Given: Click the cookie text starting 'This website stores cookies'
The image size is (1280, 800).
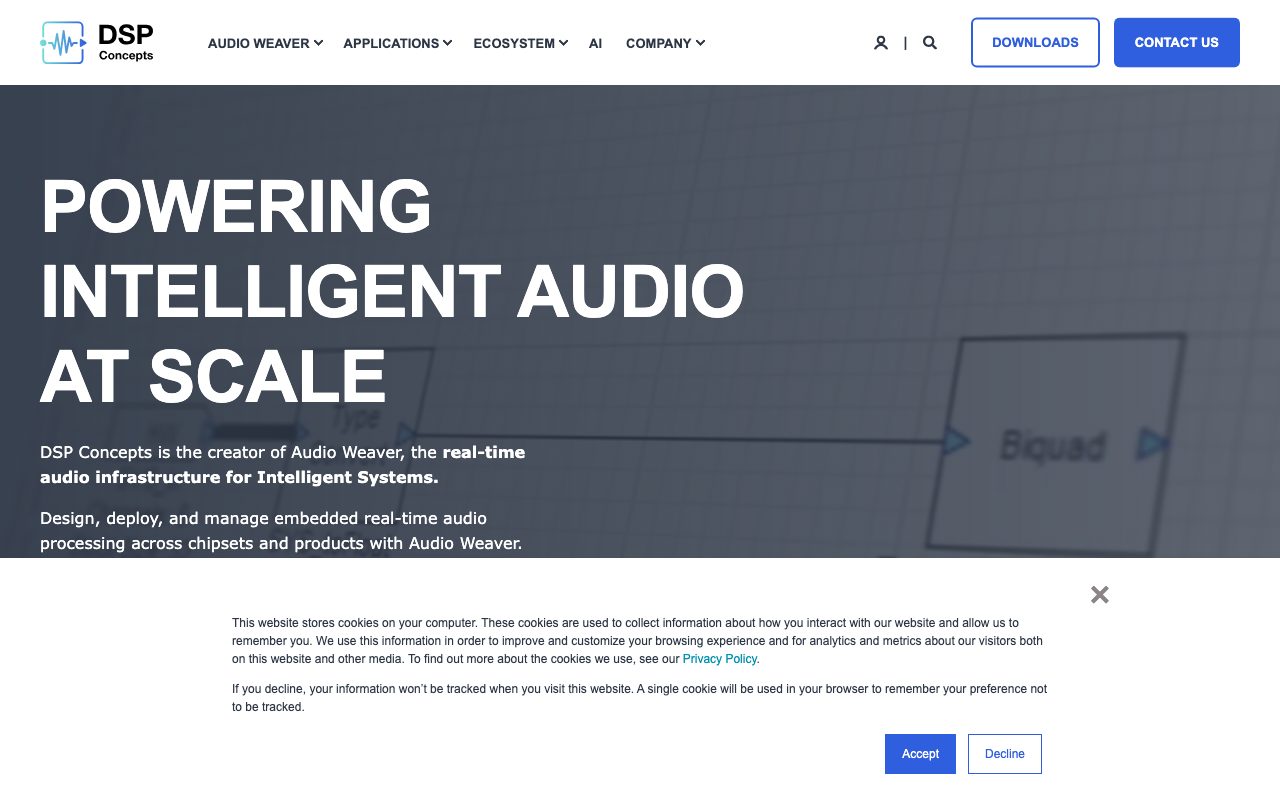Looking at the screenshot, I should pyautogui.click(x=638, y=641).
